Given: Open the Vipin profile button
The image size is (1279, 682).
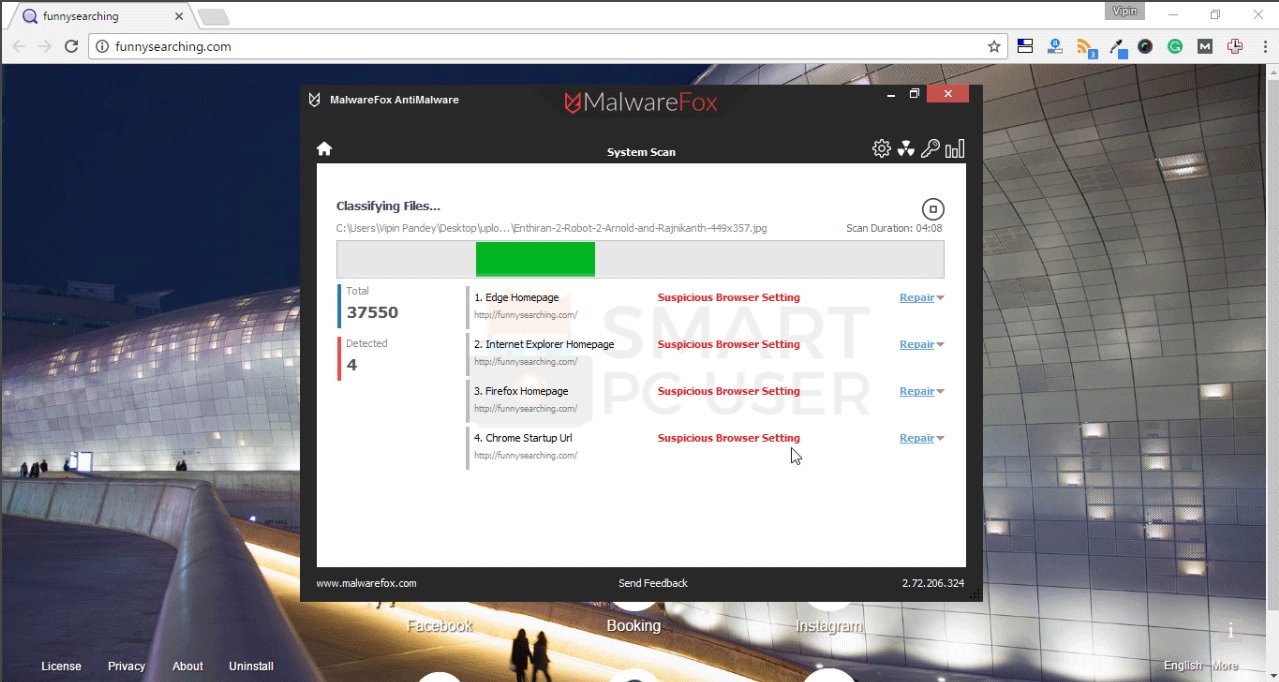Looking at the screenshot, I should [1126, 11].
